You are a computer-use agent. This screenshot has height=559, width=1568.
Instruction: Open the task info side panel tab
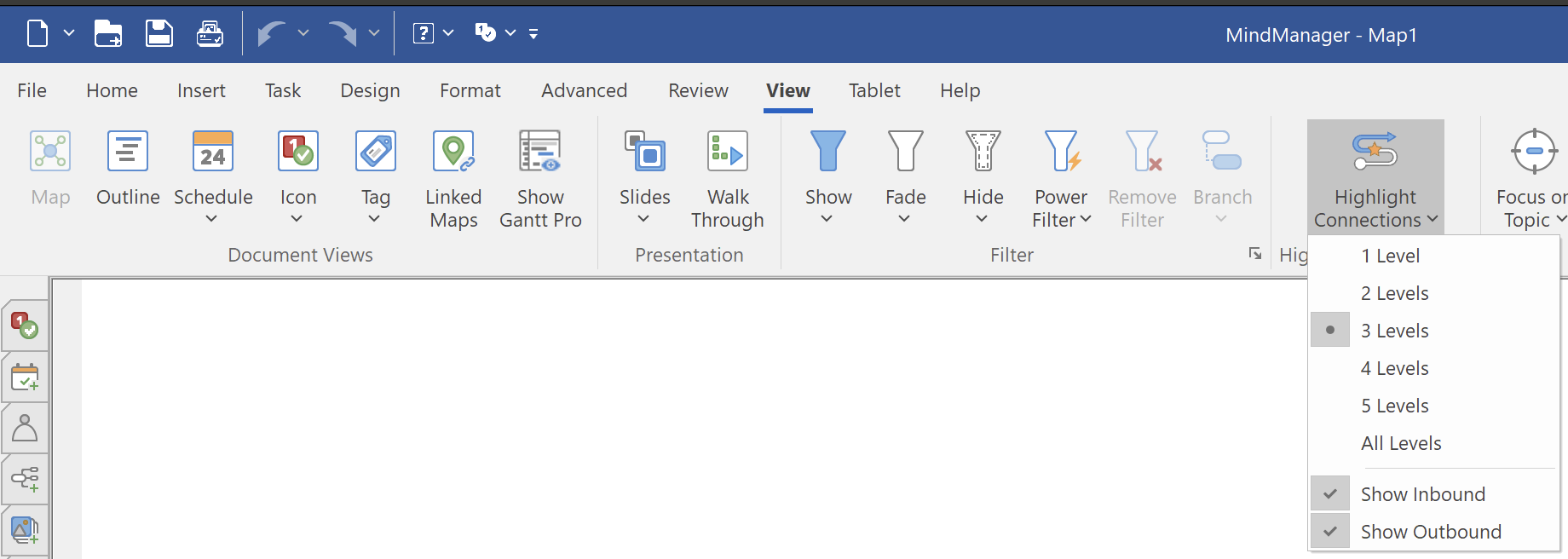[x=25, y=377]
